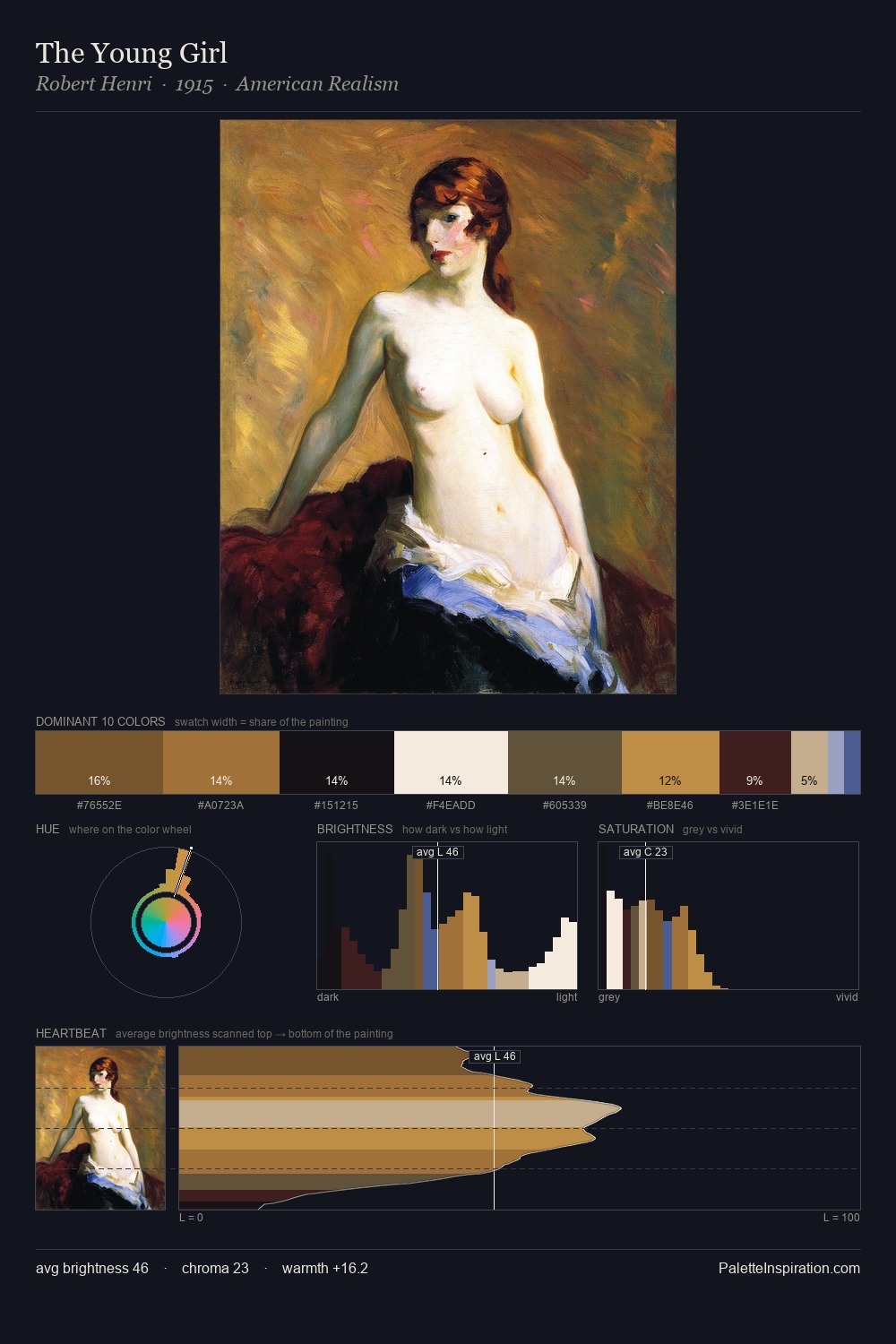Click the 'grey' axis label

pos(609,997)
